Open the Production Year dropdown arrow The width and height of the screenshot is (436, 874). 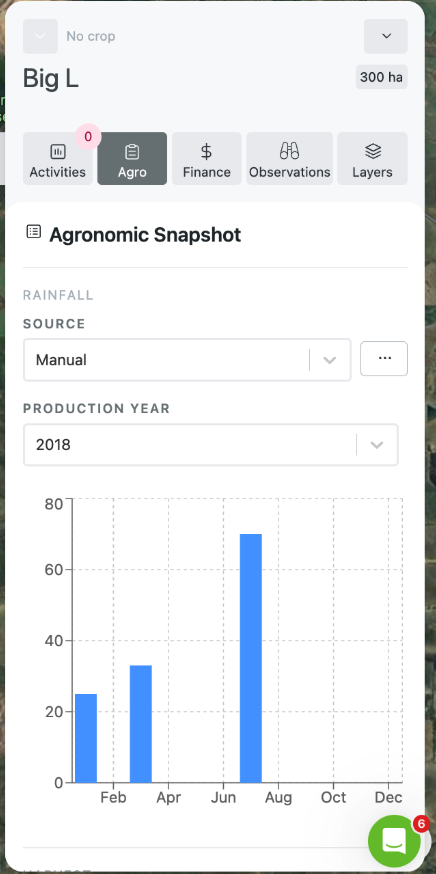click(x=377, y=445)
